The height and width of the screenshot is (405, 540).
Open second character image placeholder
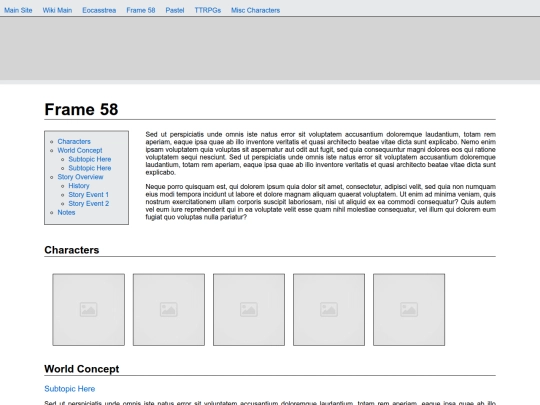(169, 310)
